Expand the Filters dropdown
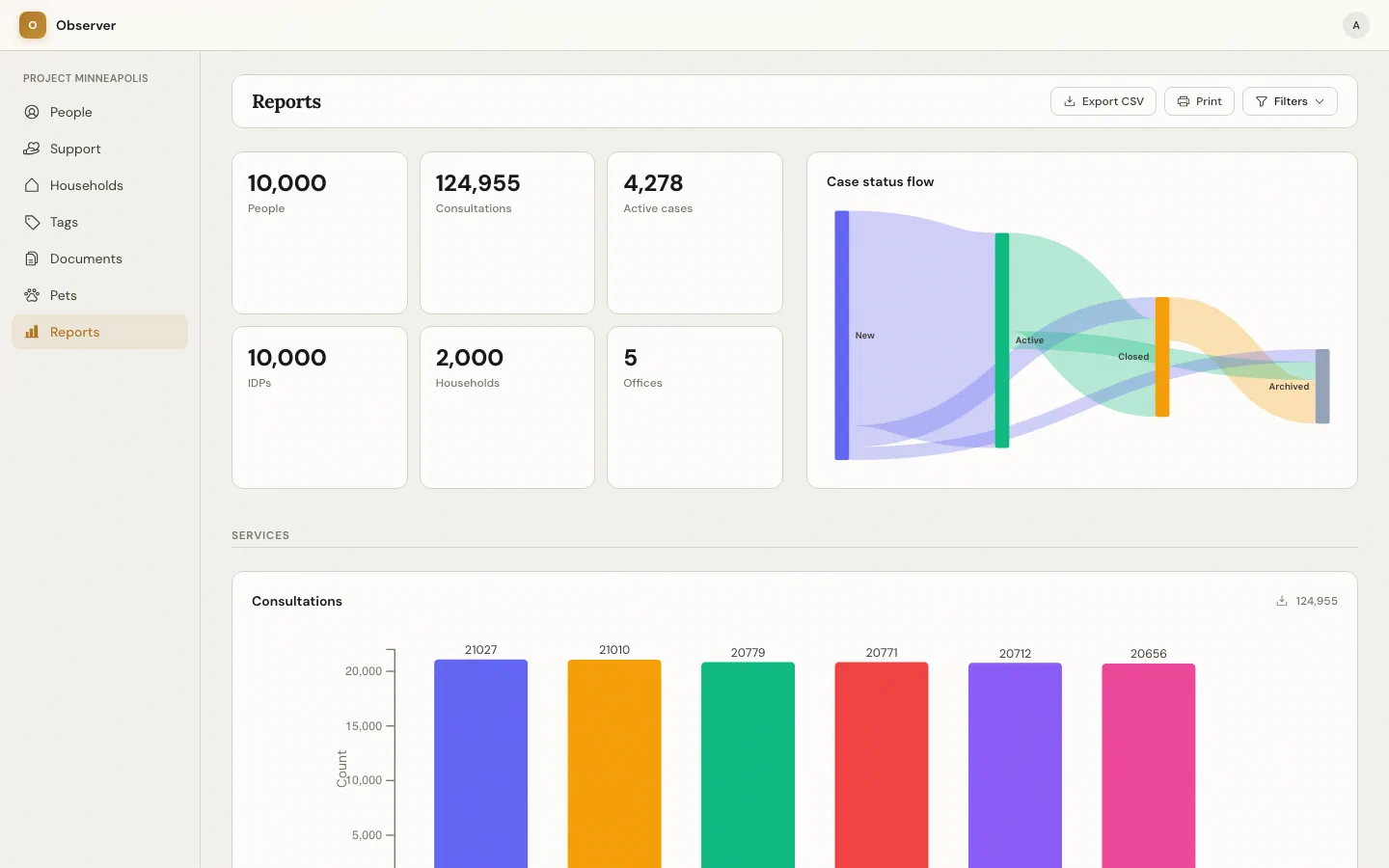The height and width of the screenshot is (868, 1389). pos(1290,101)
